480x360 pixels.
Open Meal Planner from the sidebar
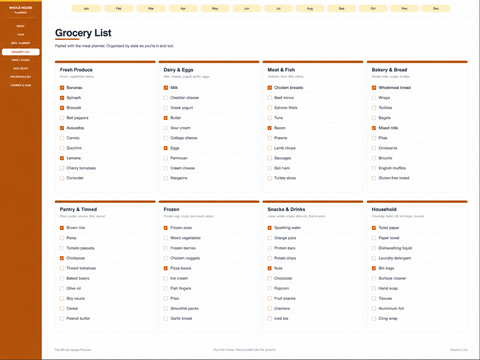tap(21, 43)
